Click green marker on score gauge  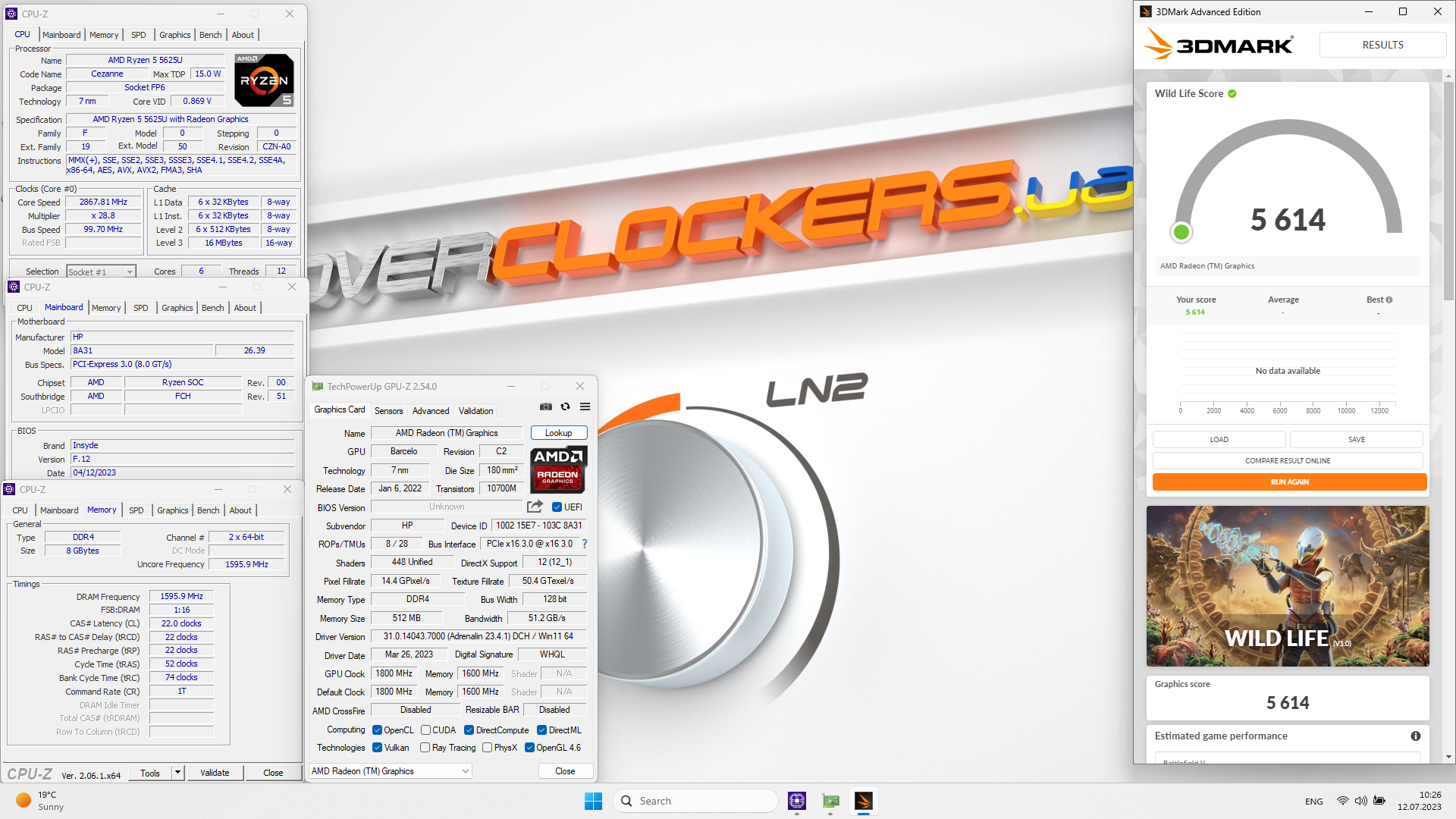(1181, 232)
